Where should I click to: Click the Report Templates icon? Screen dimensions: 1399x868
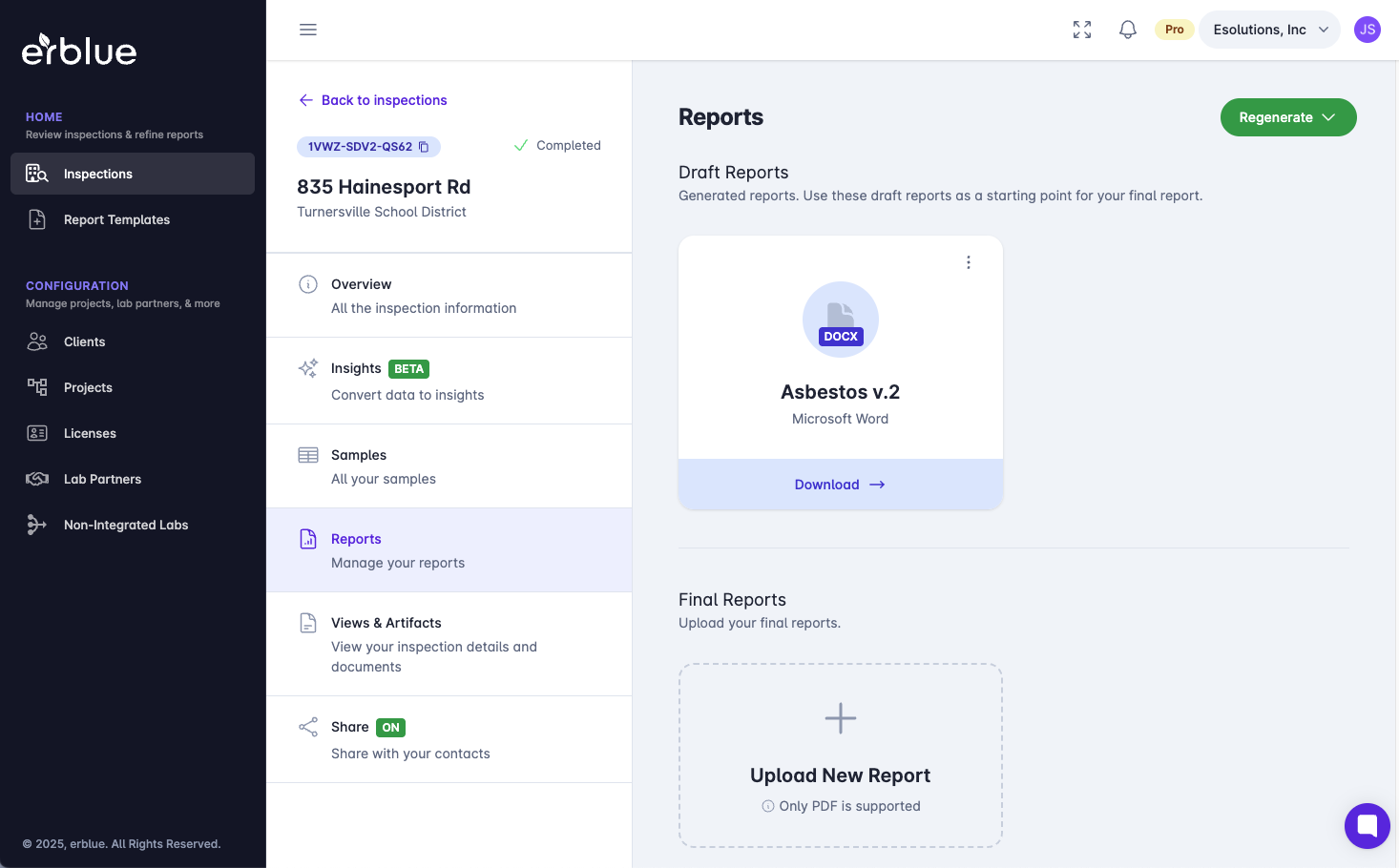tap(37, 219)
